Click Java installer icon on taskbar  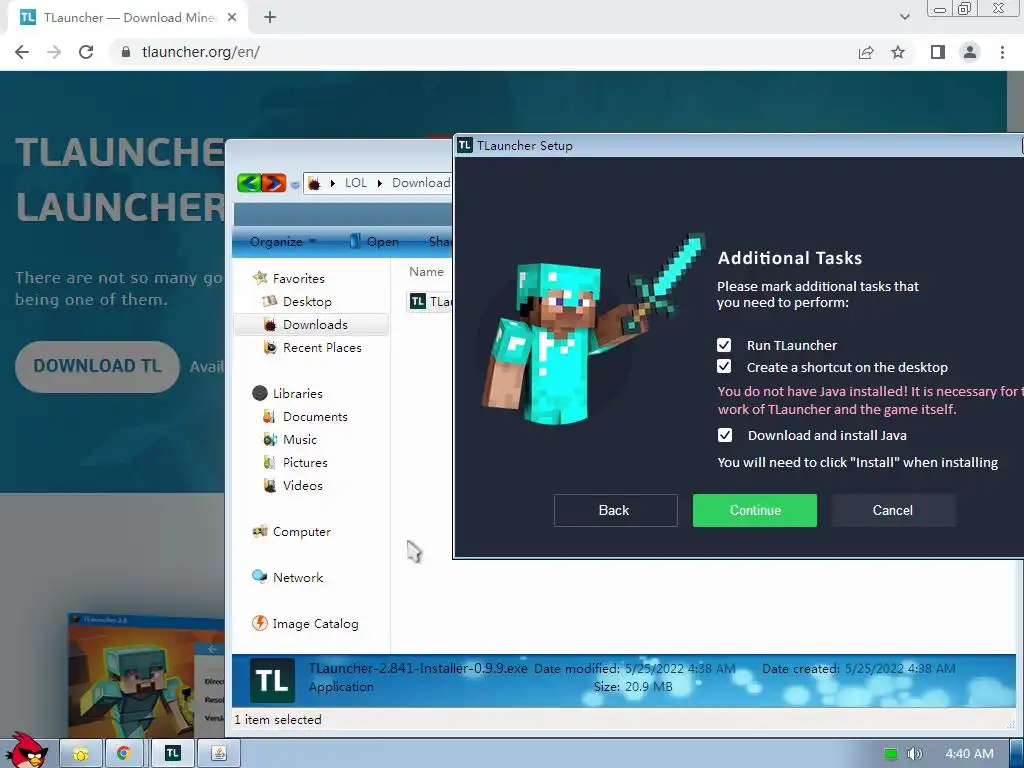[x=219, y=754]
